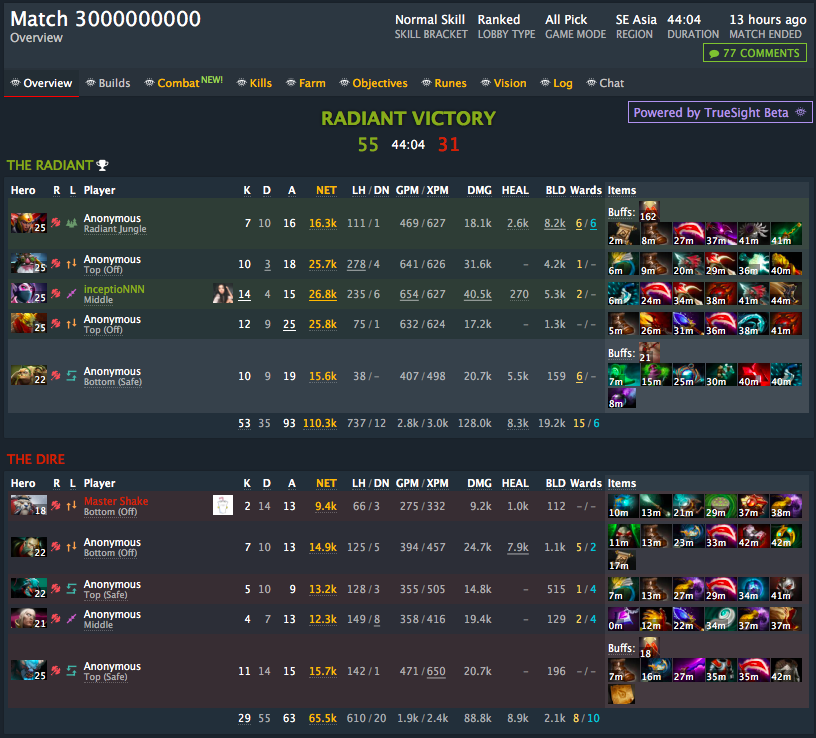Switch to the Combat tab

point(183,83)
